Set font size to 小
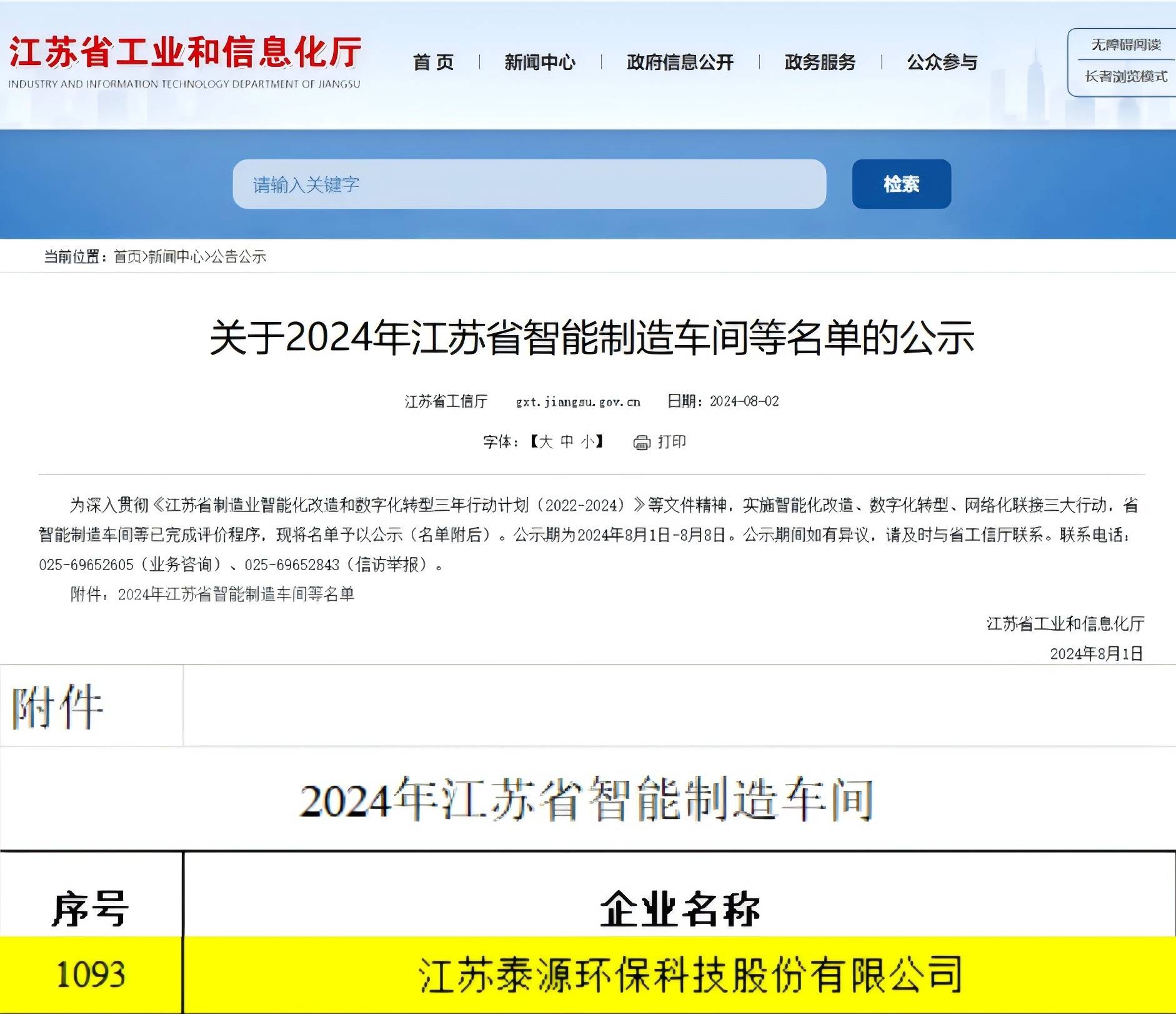The width and height of the screenshot is (1176, 1014). pos(587,443)
